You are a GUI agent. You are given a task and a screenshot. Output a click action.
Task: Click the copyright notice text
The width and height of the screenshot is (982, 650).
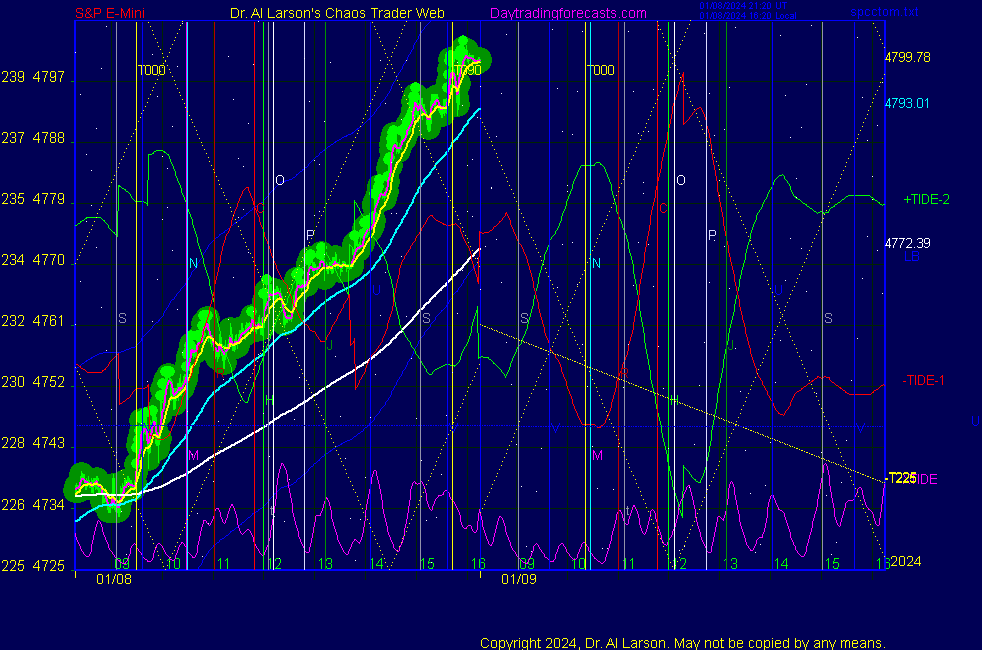tap(683, 642)
